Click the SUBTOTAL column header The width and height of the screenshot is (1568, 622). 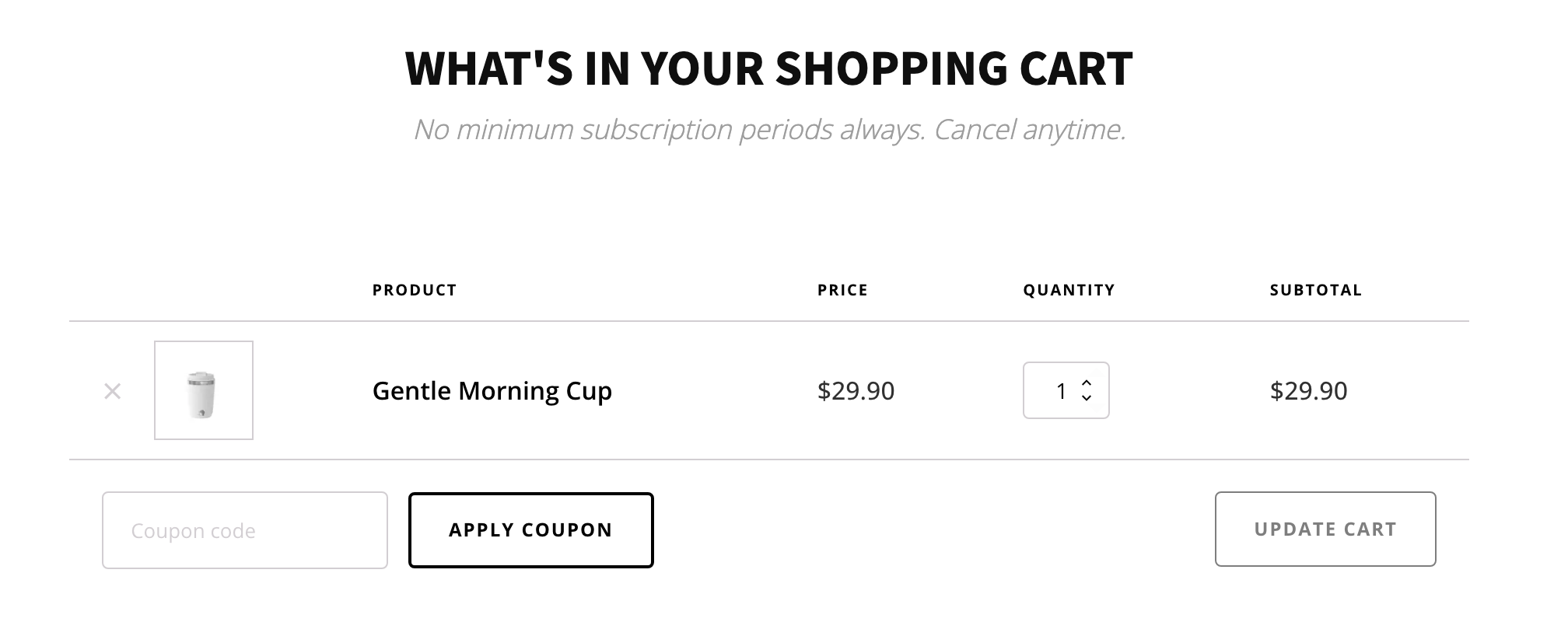click(x=1314, y=289)
